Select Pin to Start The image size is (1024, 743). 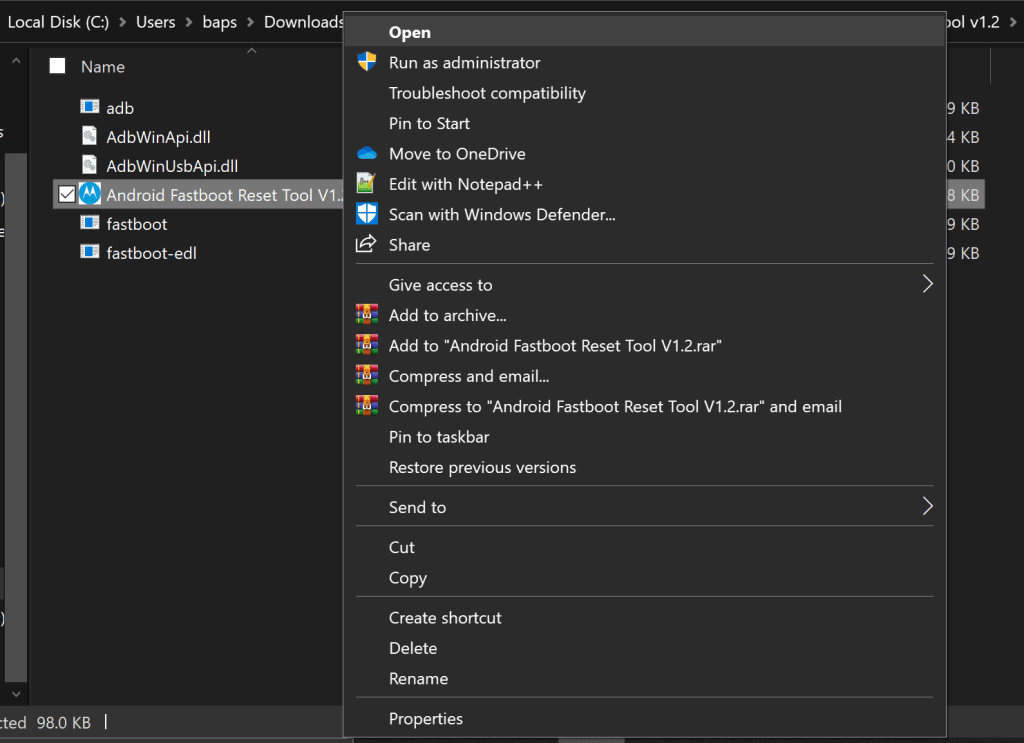pyautogui.click(x=645, y=123)
